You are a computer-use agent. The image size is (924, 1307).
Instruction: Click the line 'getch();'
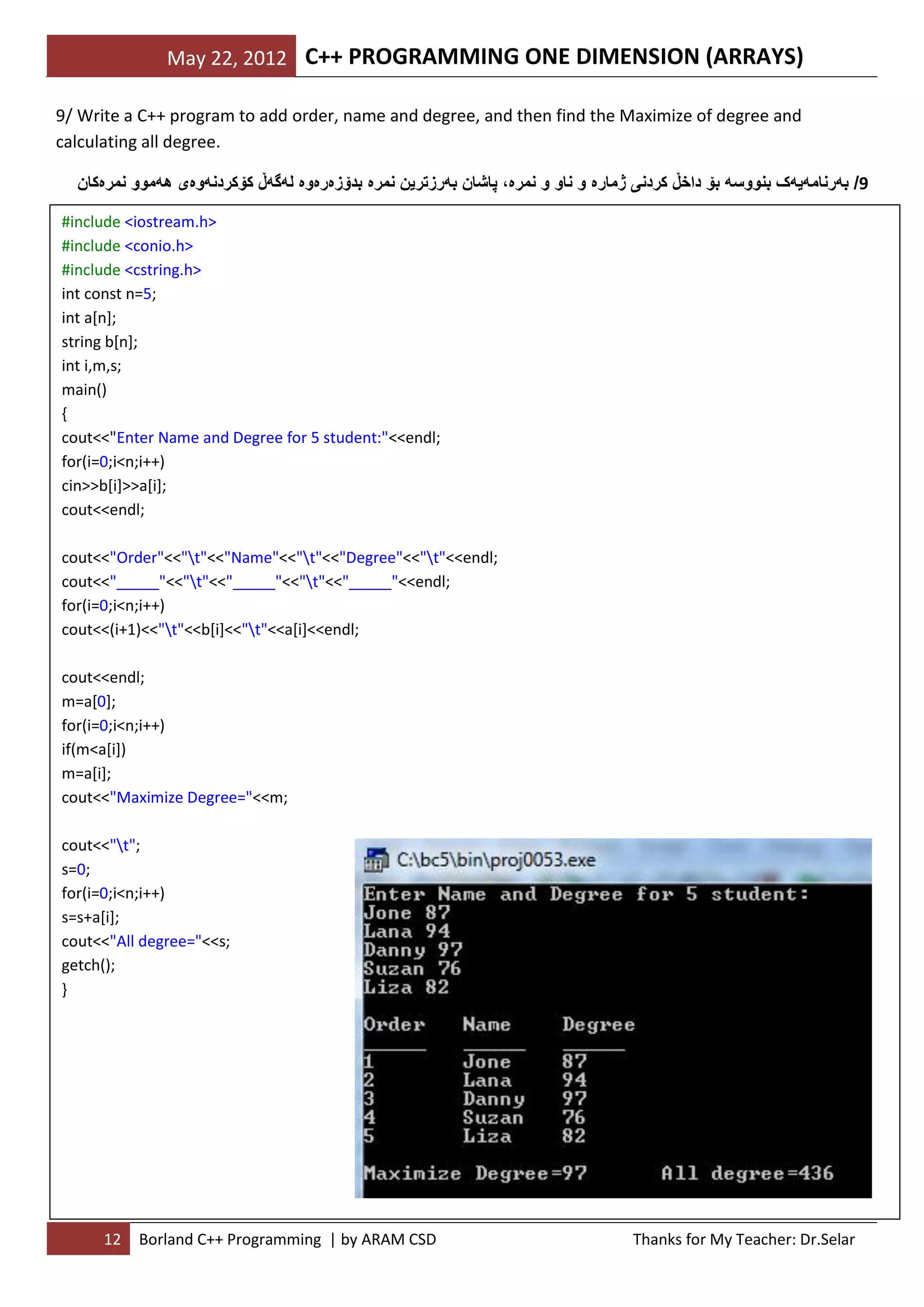tap(88, 965)
